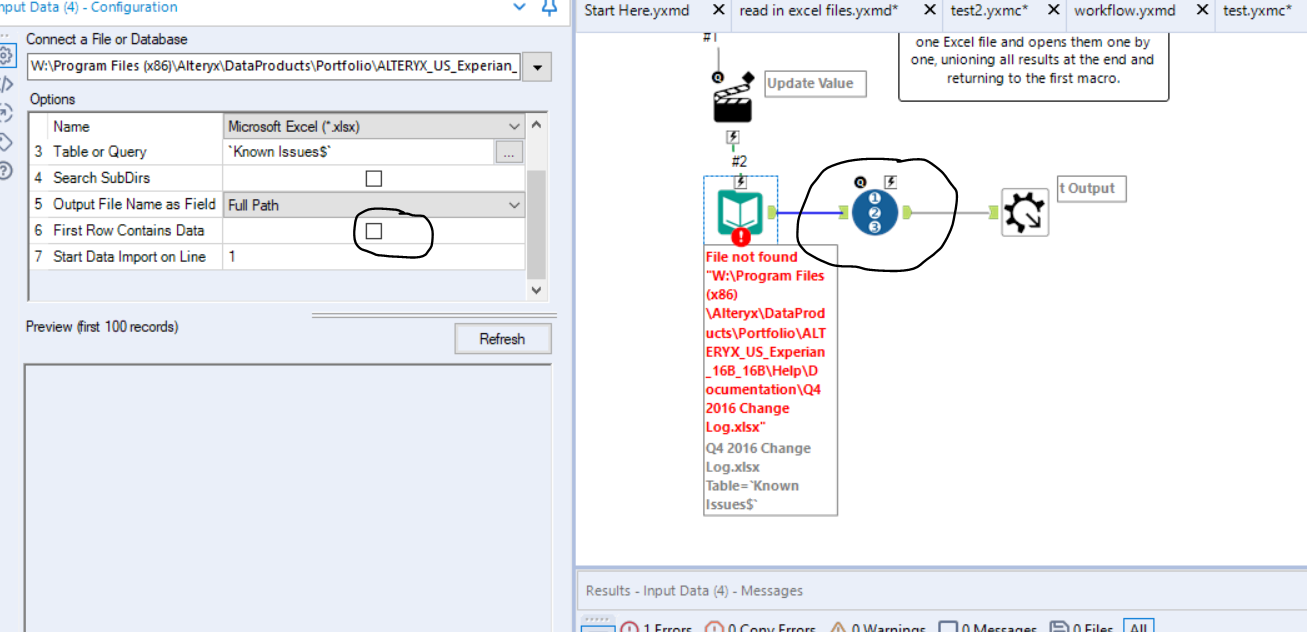Click the Help question mark sidebar icon
Screen dimensions: 1307x632
(6, 170)
